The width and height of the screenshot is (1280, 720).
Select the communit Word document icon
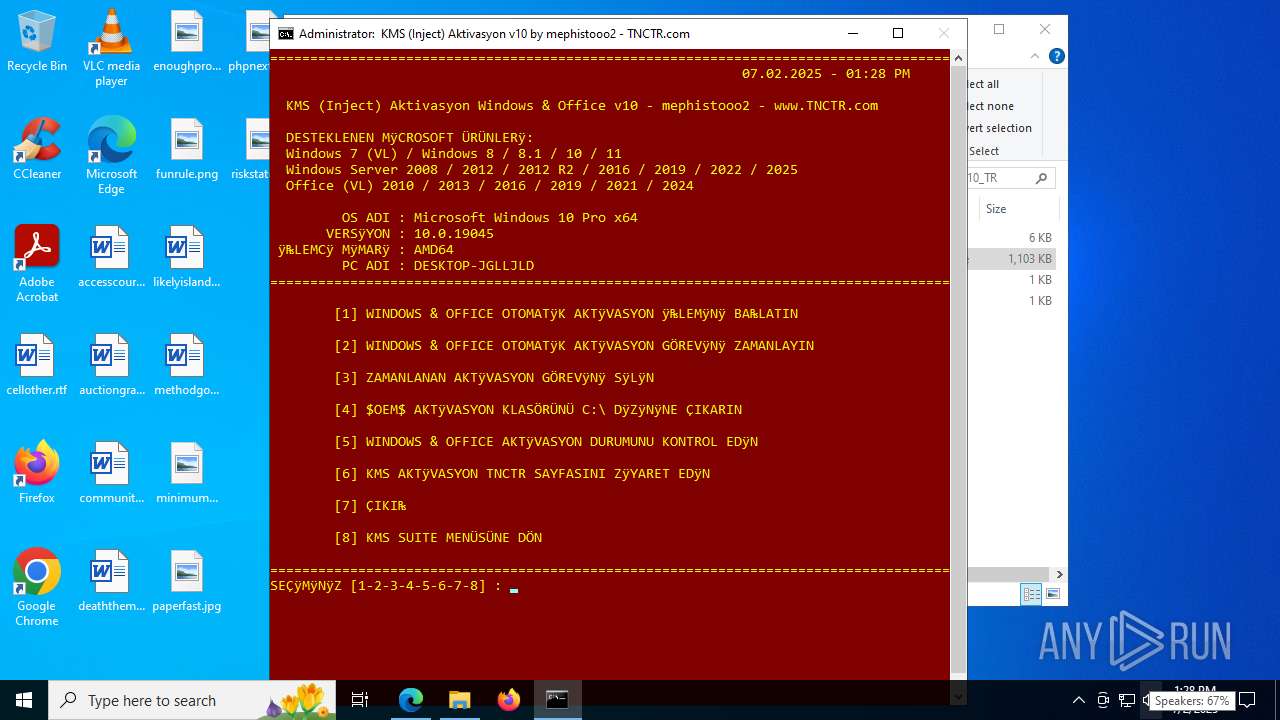[111, 473]
